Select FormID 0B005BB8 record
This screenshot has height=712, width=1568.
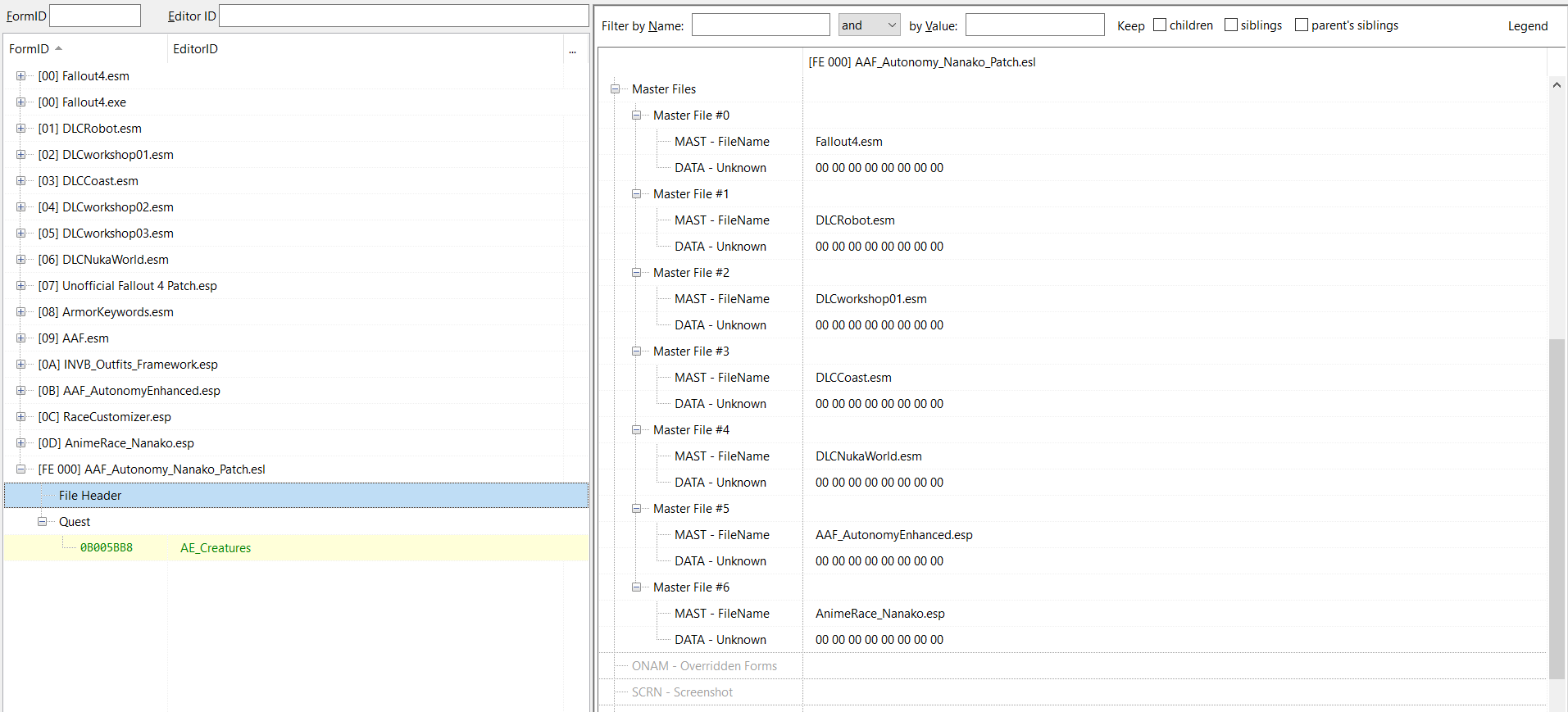pos(107,548)
